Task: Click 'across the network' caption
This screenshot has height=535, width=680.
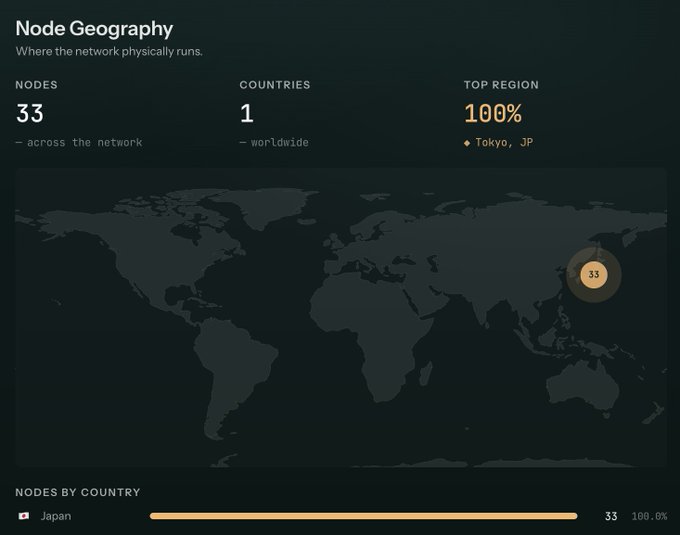Action: click(85, 143)
